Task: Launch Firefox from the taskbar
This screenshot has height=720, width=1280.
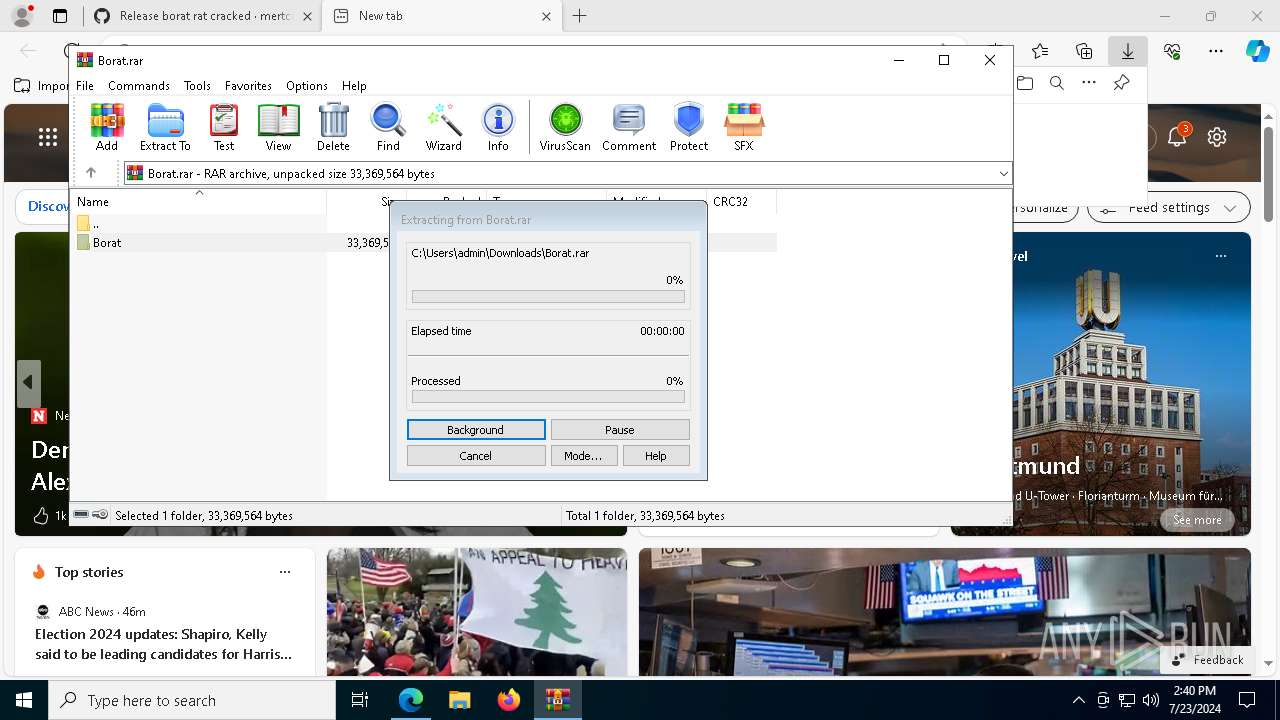Action: 509,700
